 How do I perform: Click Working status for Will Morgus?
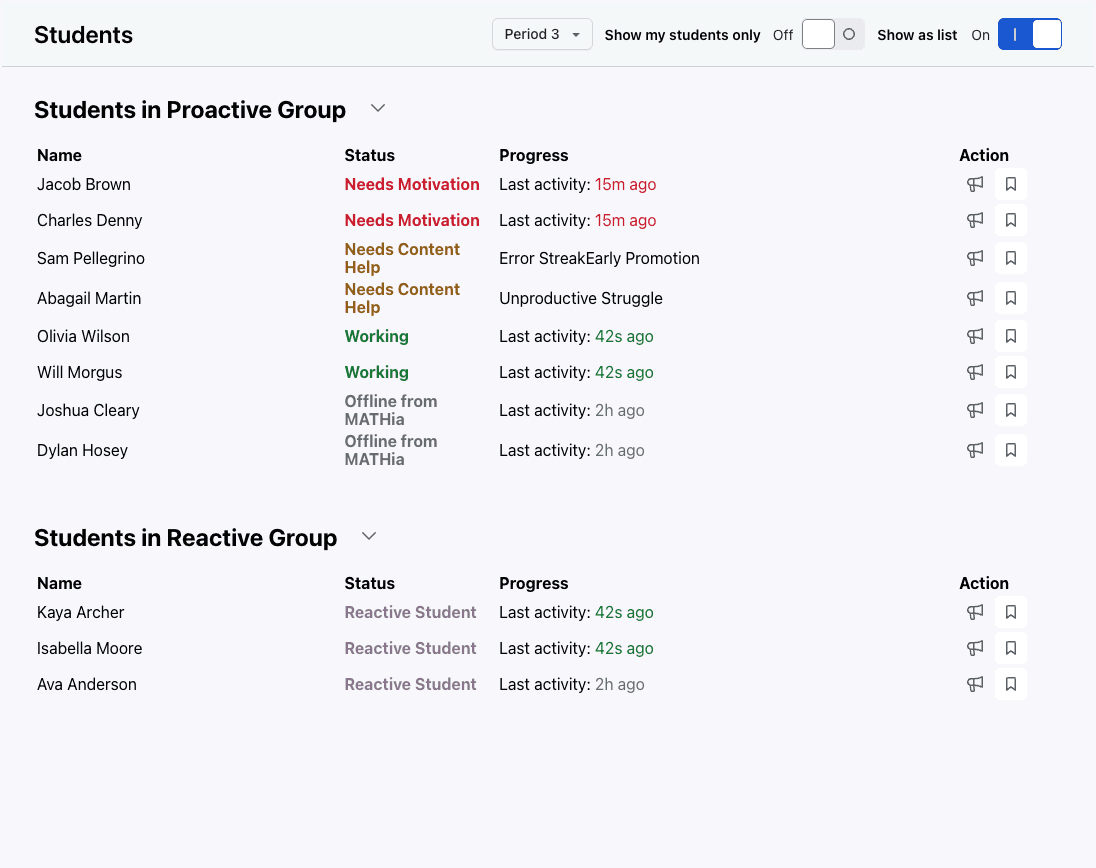pos(377,372)
